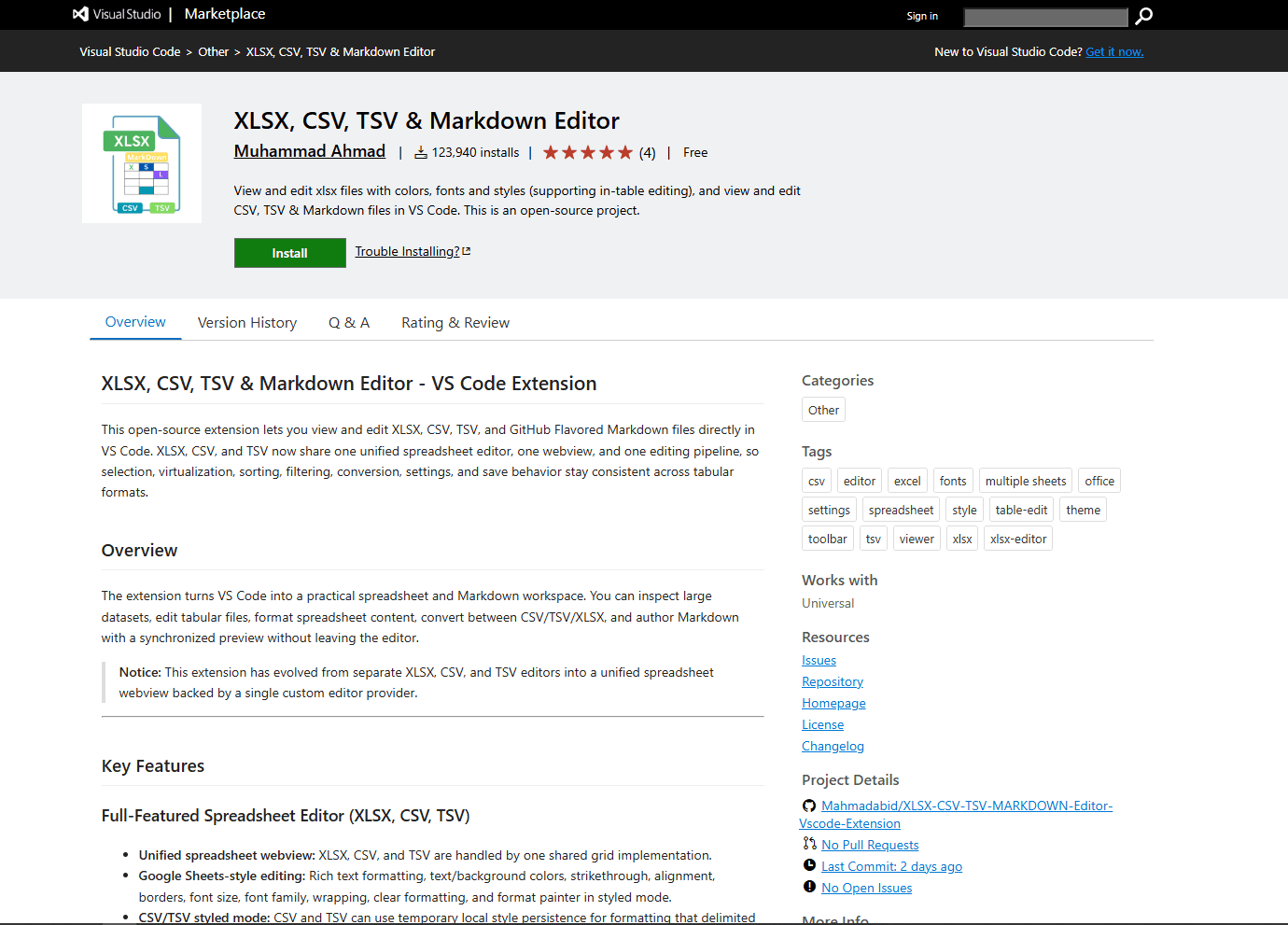Open publisher Muhammad Ahmad page
Screen dimensions: 1288x925
310,151
